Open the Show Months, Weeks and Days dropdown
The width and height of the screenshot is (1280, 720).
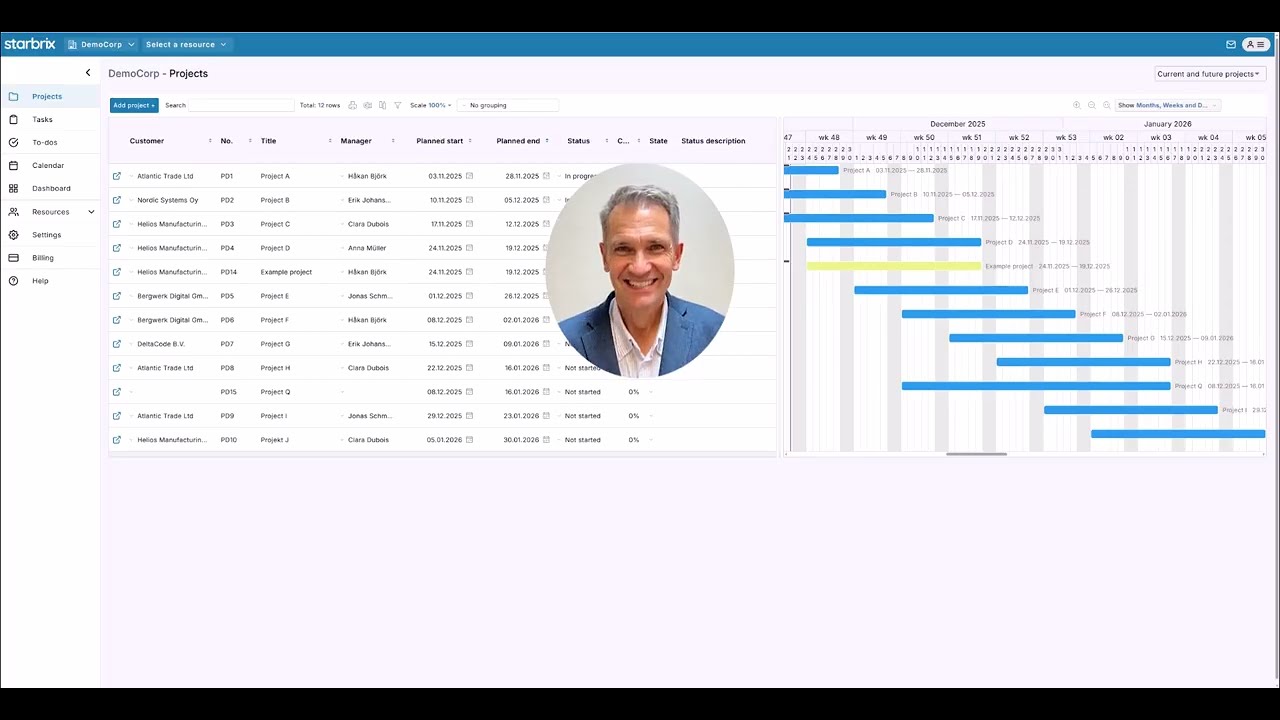pyautogui.click(x=1168, y=105)
